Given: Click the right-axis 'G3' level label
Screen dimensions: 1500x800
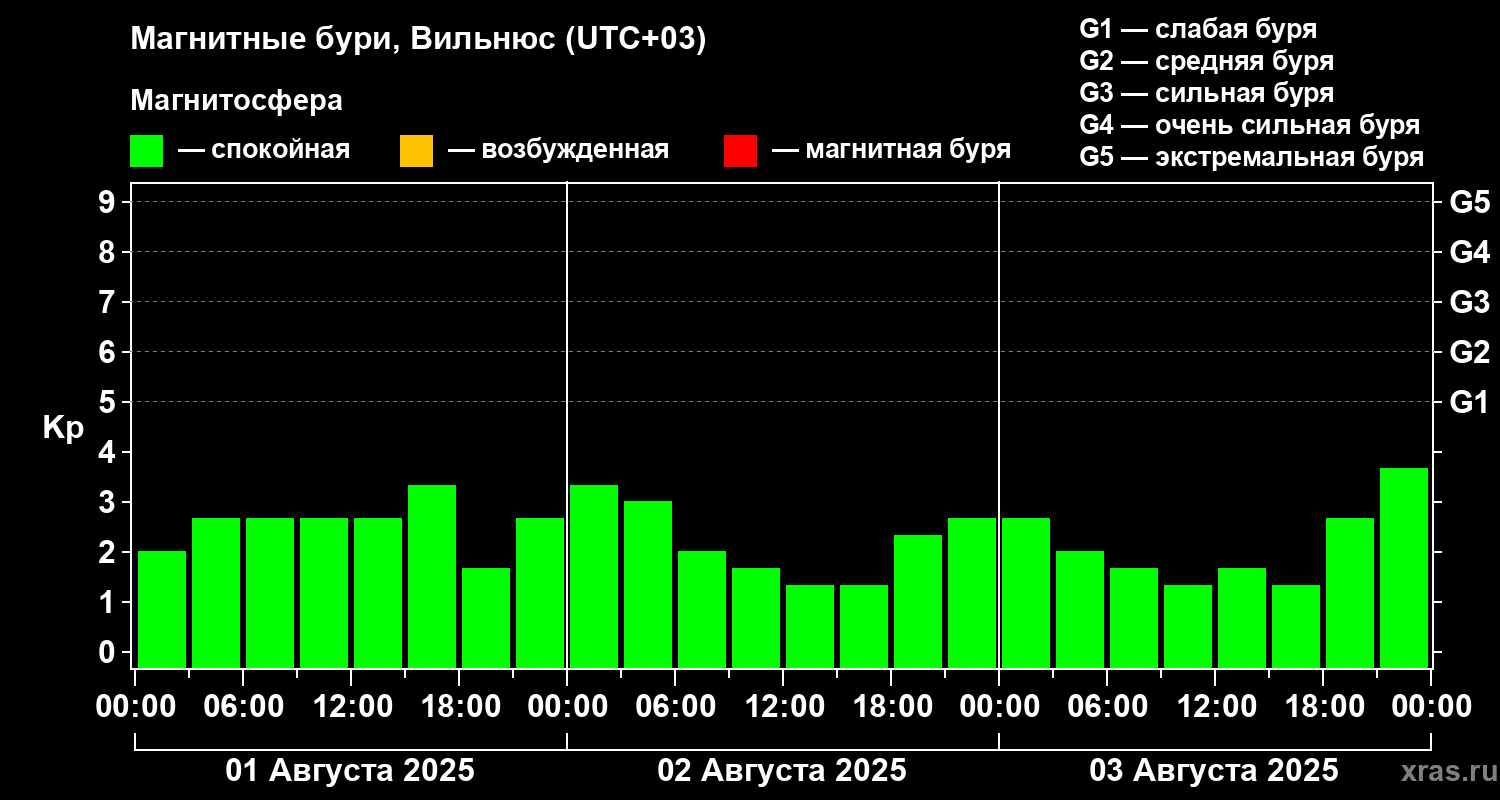Looking at the screenshot, I should point(1470,302).
